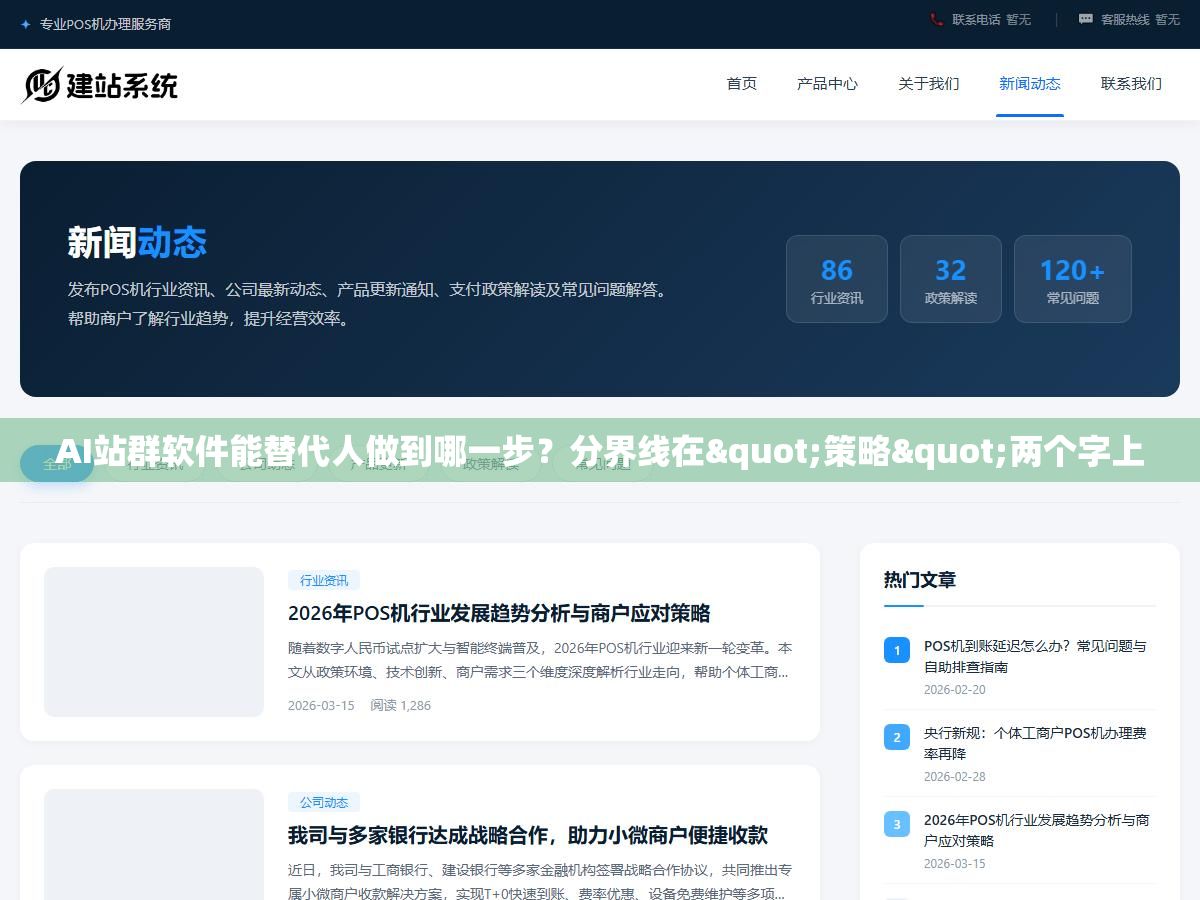Click the 客服热线 暂无 text in top bar
This screenshot has width=1200, height=900.
pyautogui.click(x=1140, y=19)
